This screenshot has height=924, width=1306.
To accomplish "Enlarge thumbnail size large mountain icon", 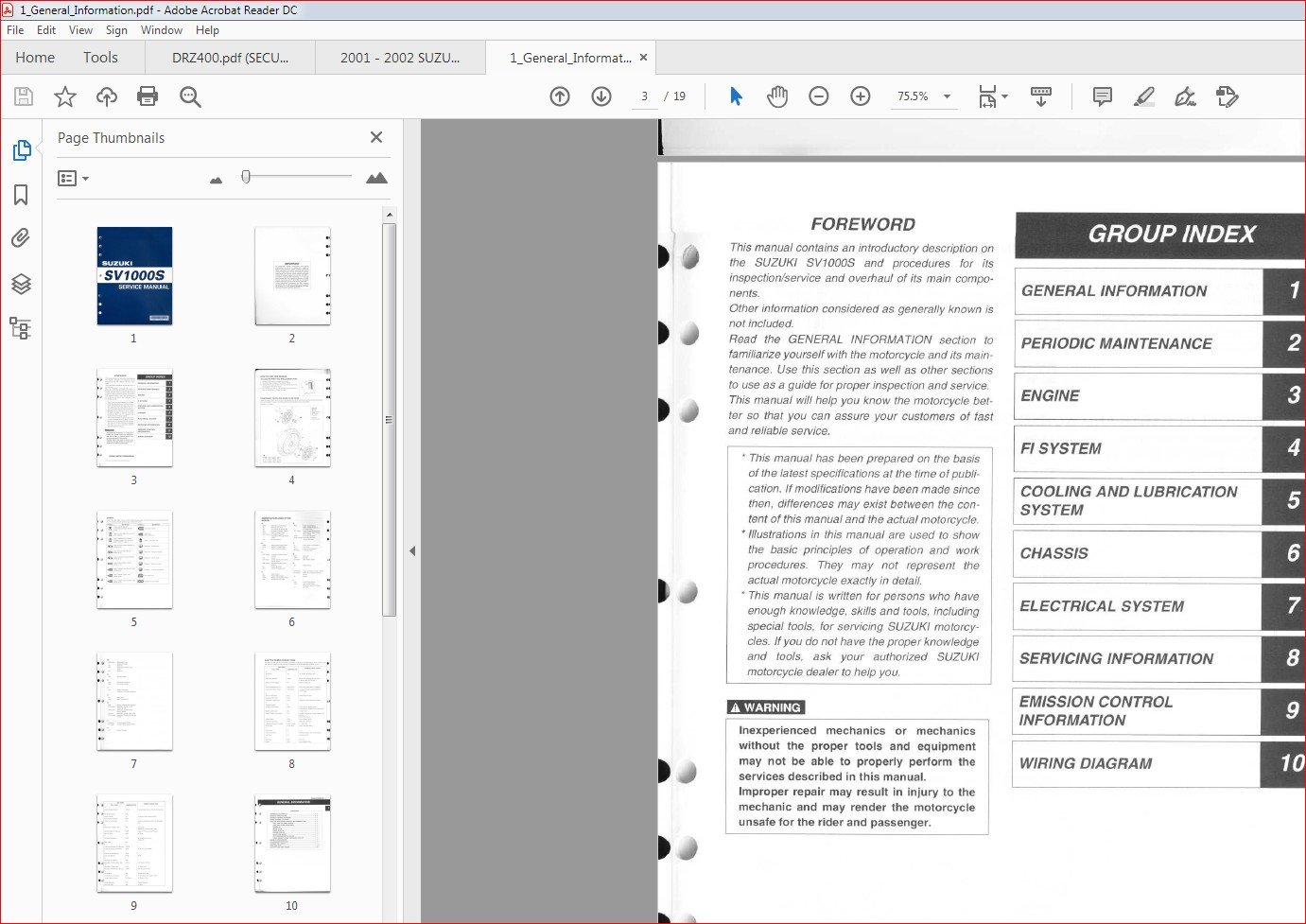I will (376, 178).
